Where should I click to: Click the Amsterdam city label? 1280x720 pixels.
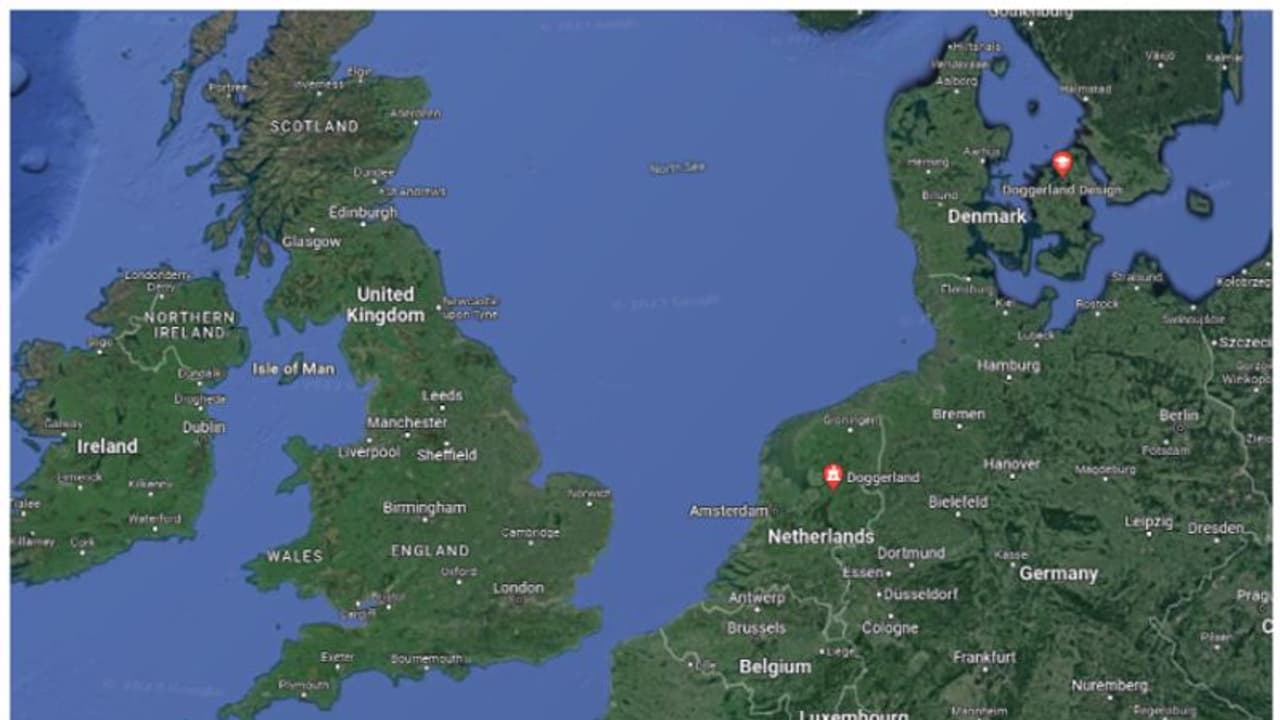click(x=728, y=511)
